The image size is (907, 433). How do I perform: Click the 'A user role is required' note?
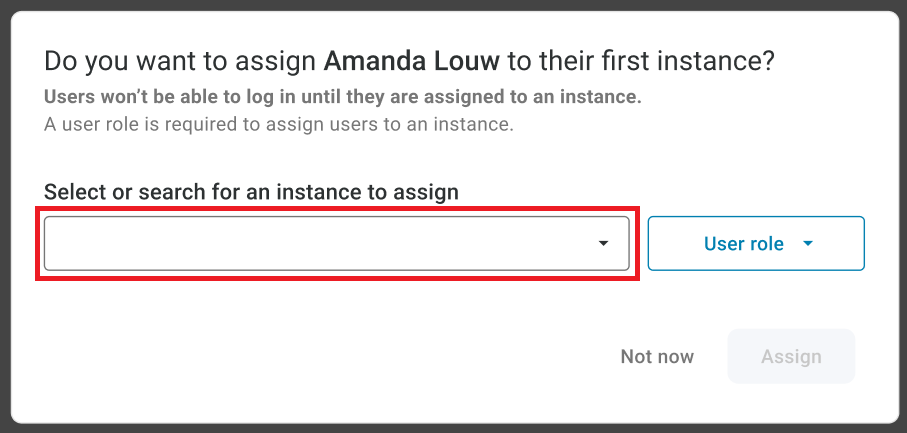coord(279,125)
